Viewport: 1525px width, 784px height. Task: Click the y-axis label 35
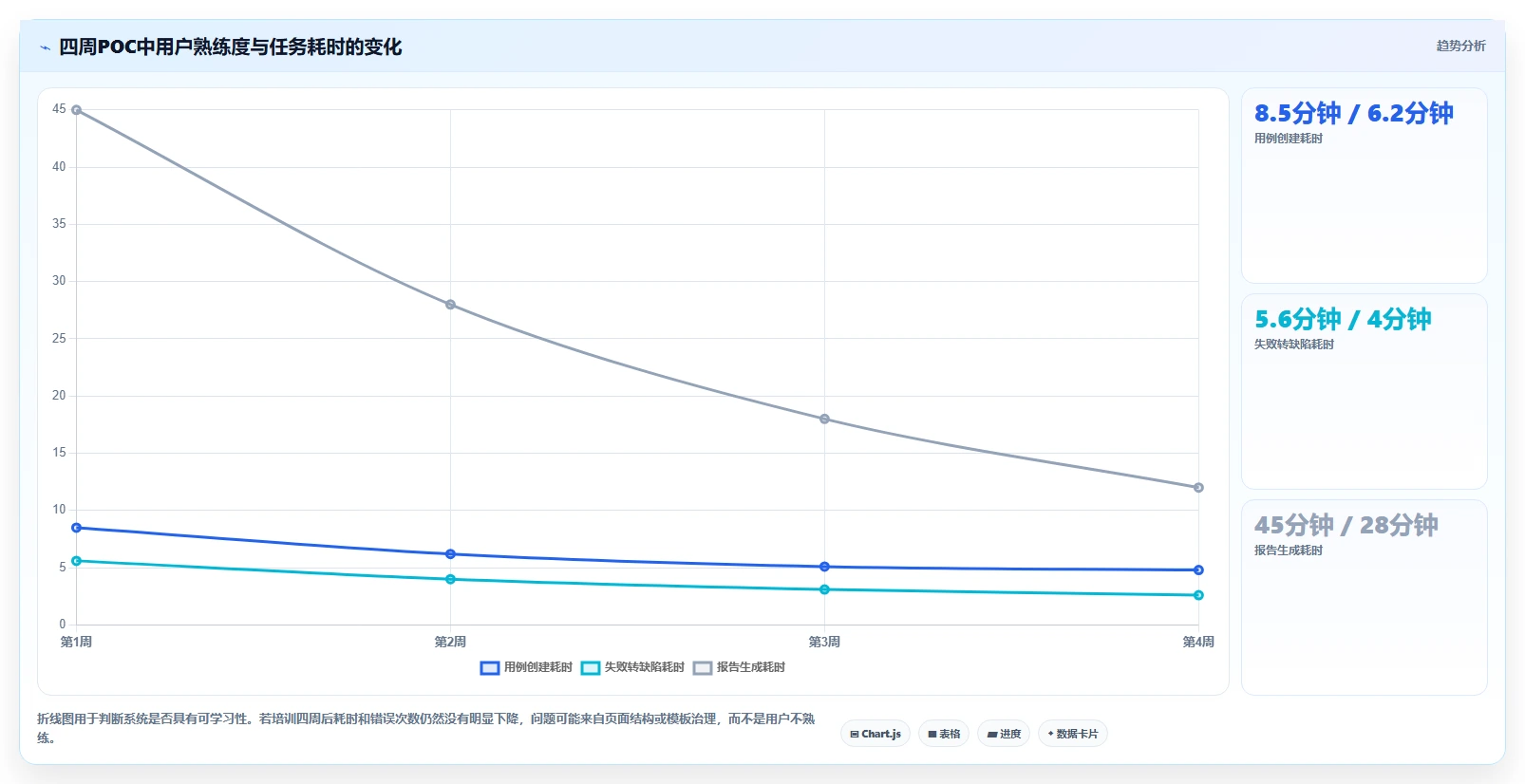[59, 224]
